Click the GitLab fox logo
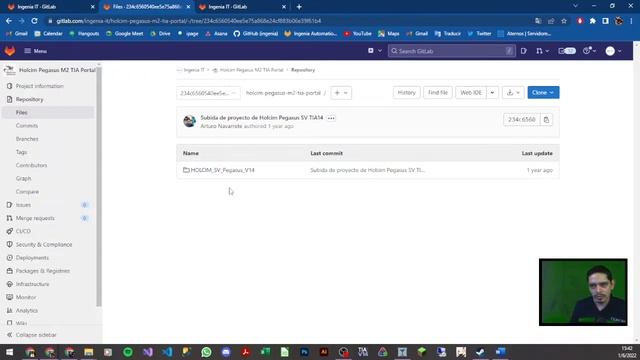Image resolution: width=640 pixels, height=360 pixels. [10, 51]
